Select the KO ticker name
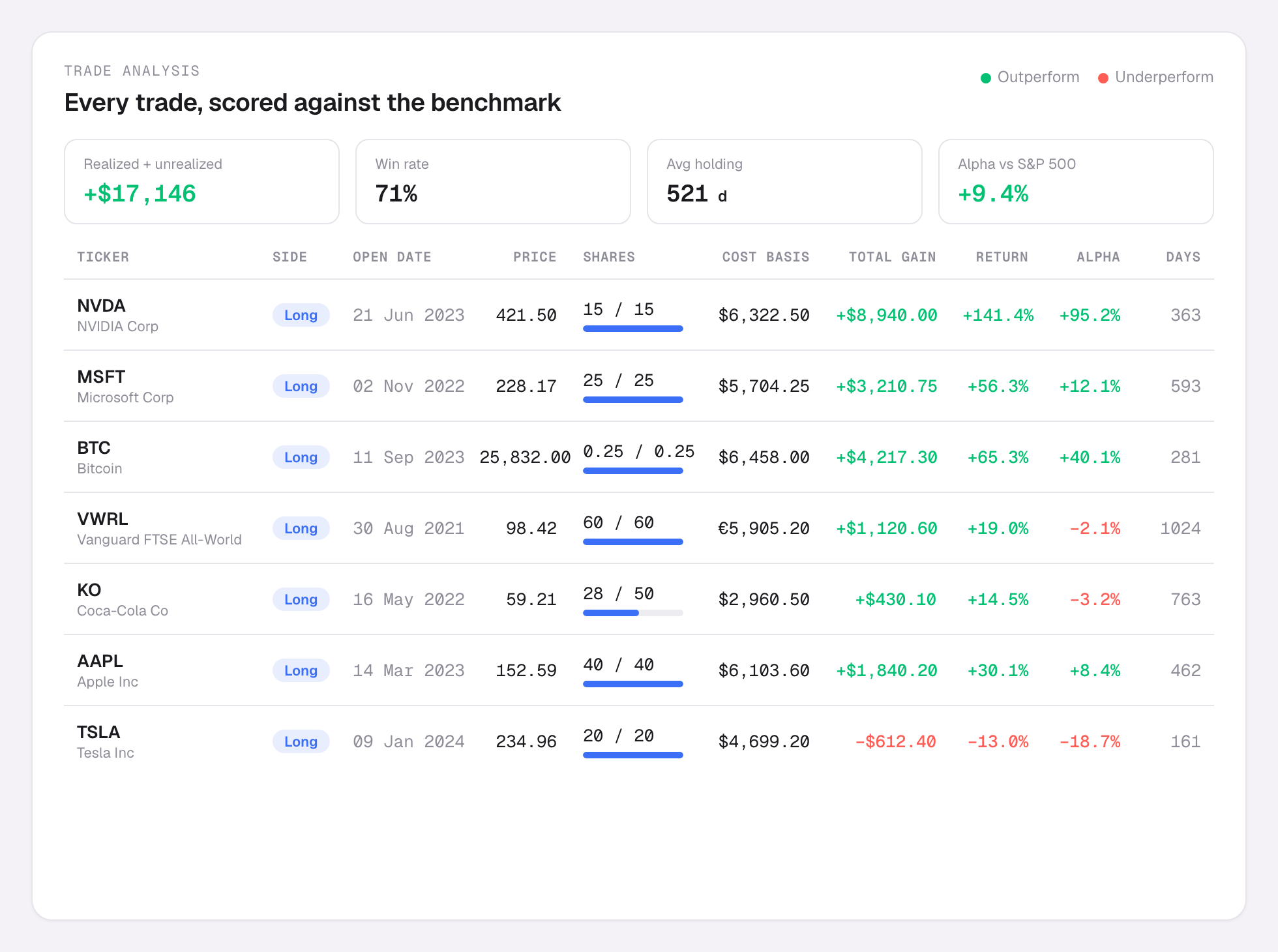This screenshot has width=1278, height=952. coord(89,590)
